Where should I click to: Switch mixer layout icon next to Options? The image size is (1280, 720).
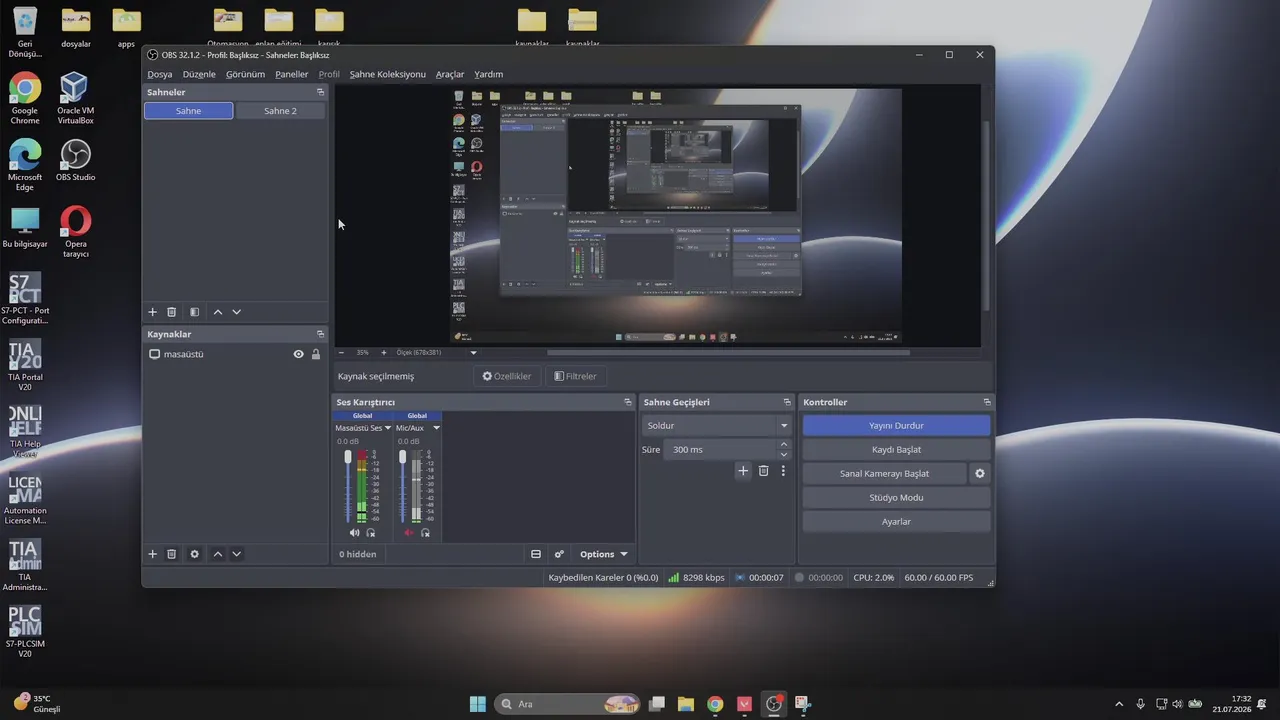(x=536, y=554)
